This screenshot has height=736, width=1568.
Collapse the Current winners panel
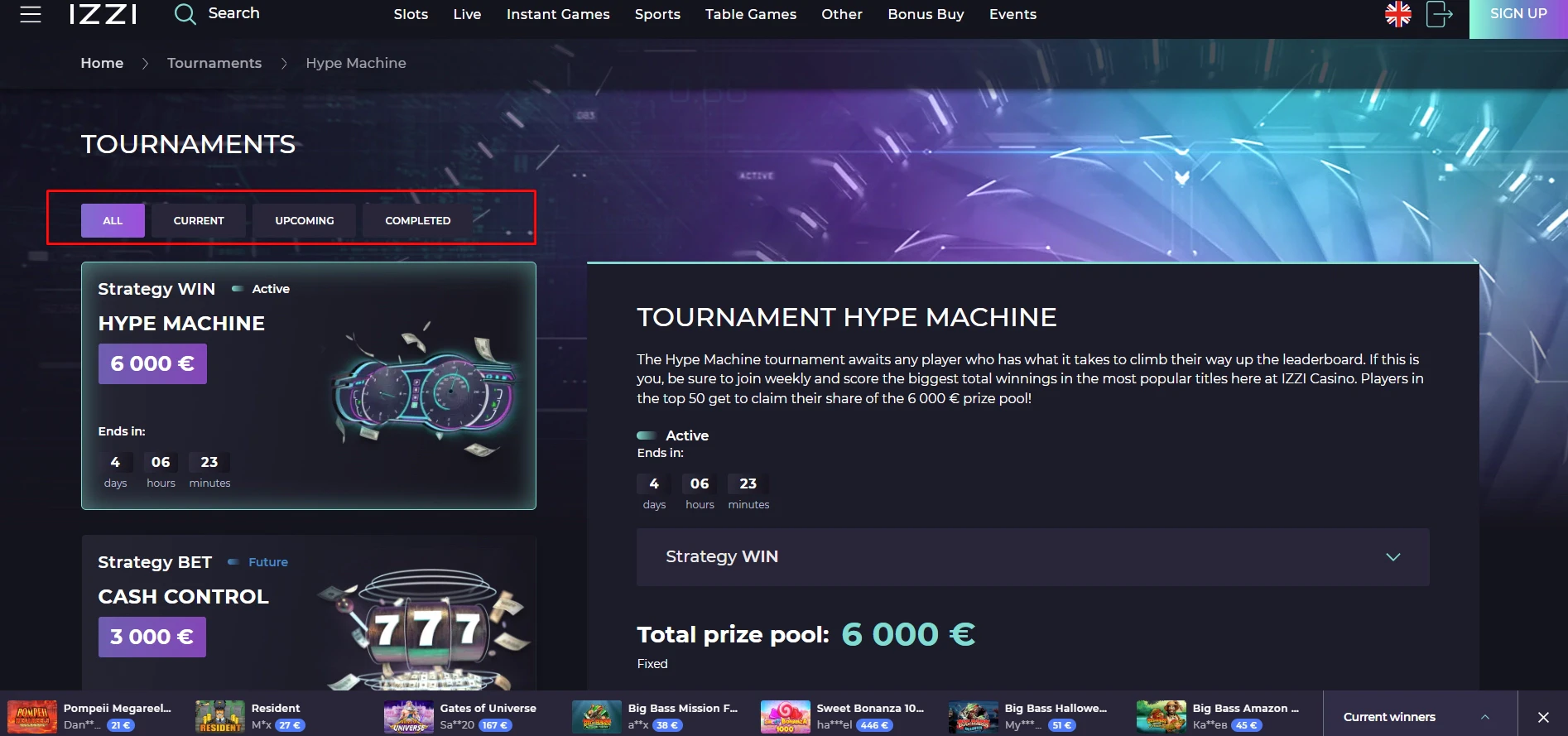pyautogui.click(x=1485, y=717)
